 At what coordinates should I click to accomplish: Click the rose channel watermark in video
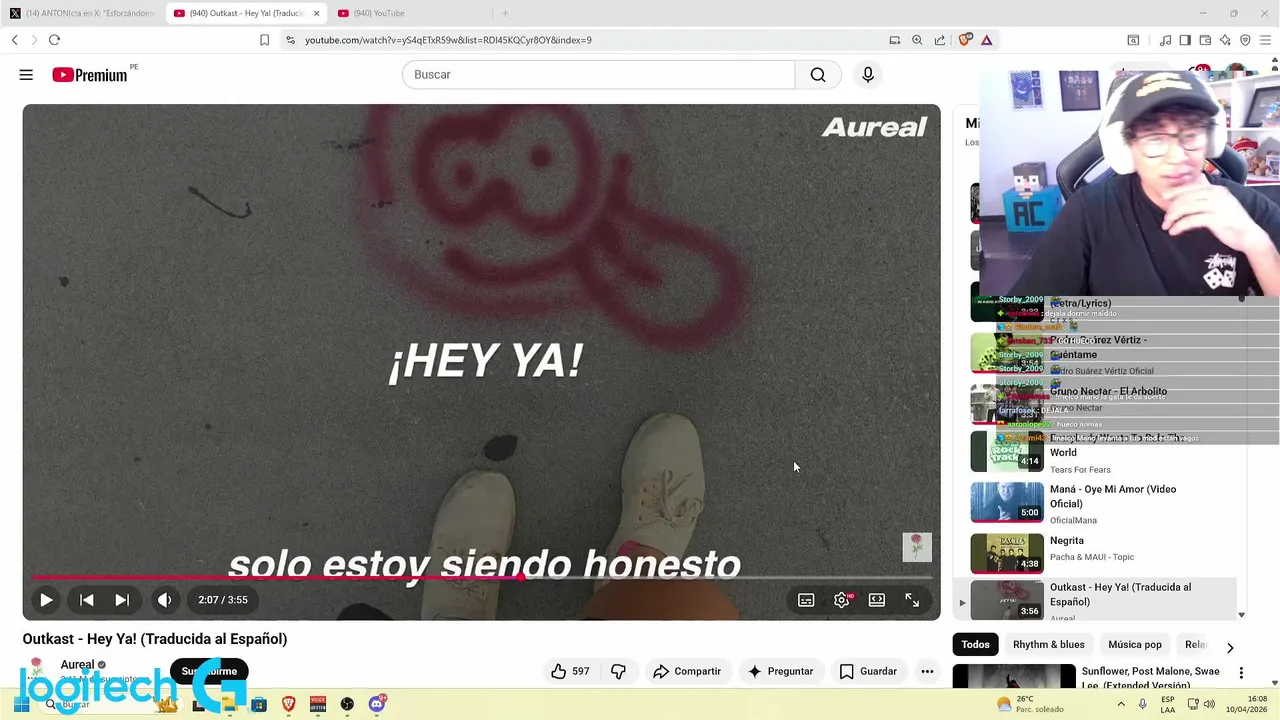[917, 547]
